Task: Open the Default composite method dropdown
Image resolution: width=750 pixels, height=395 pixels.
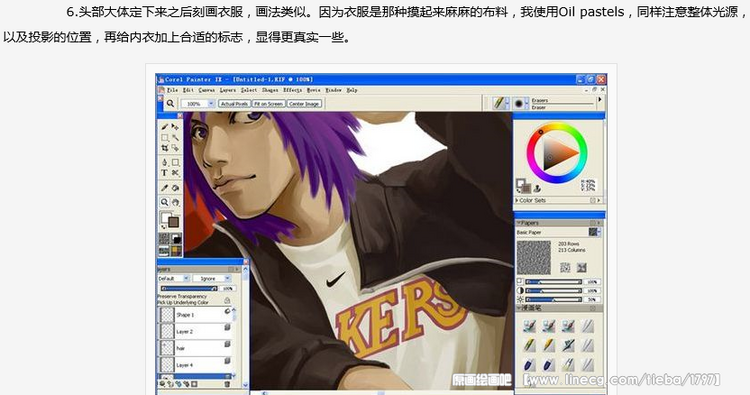Action: click(x=186, y=278)
